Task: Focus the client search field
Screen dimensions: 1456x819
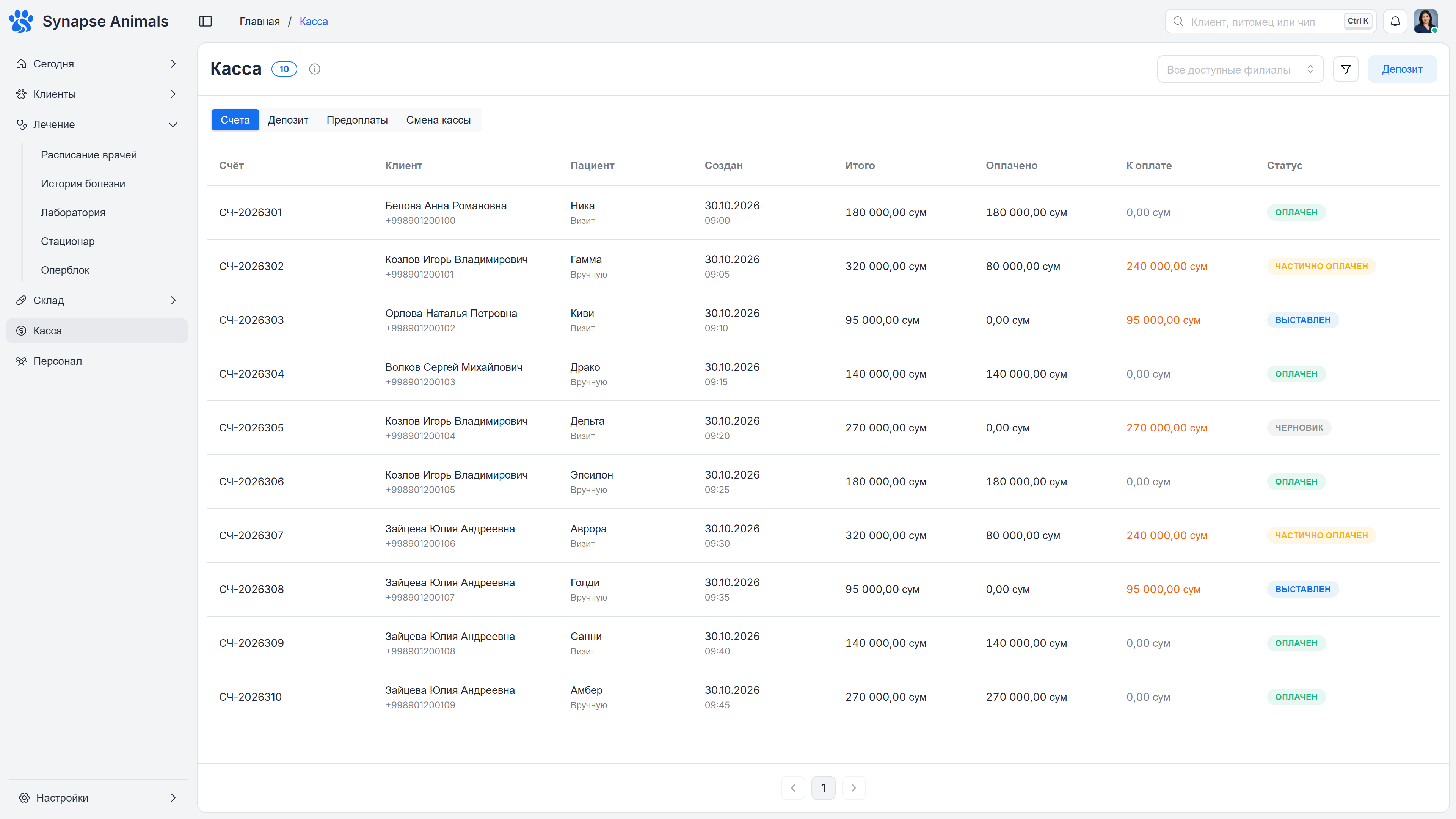Action: [x=1271, y=22]
